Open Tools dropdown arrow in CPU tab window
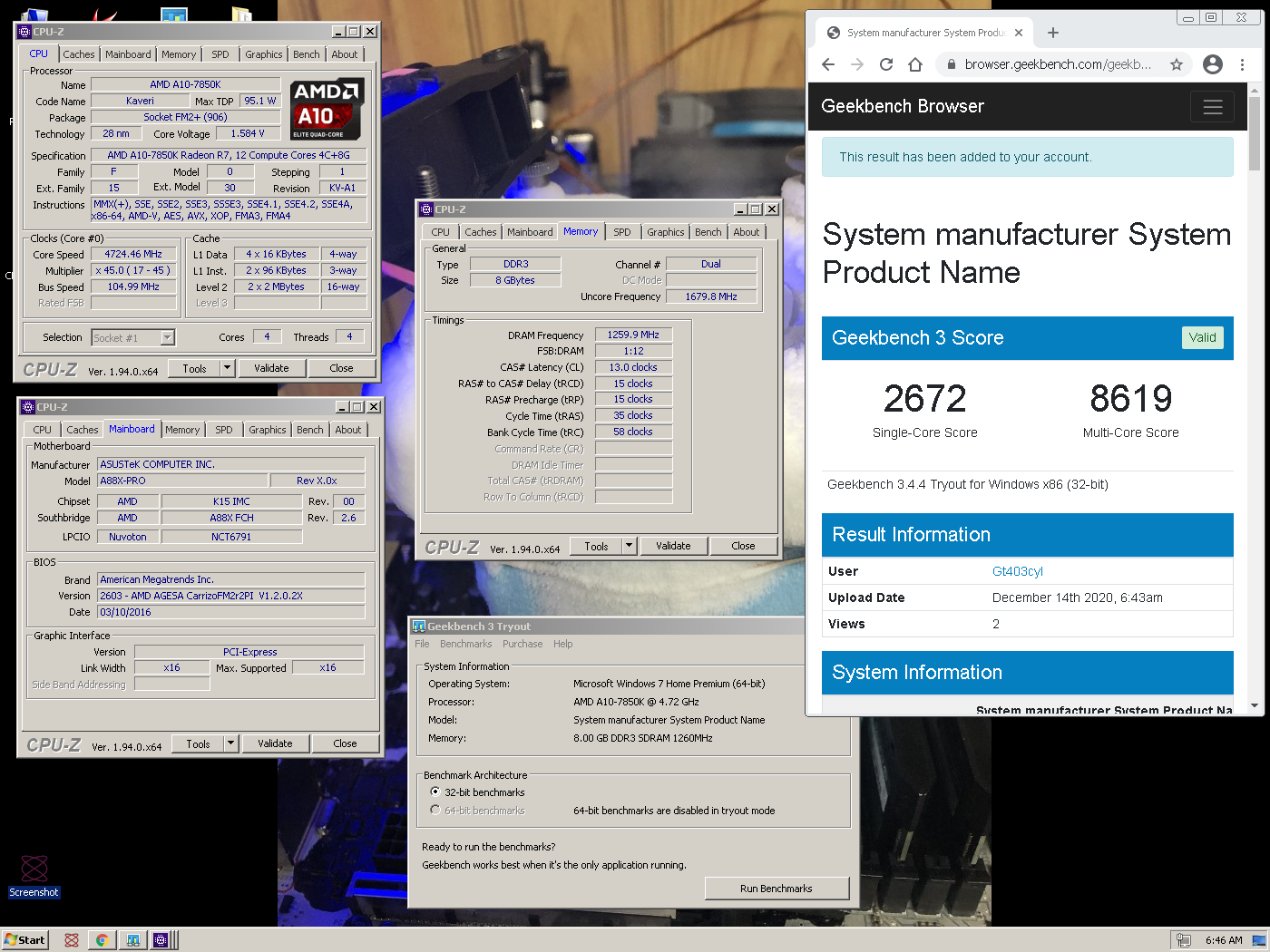The height and width of the screenshot is (952, 1270). (x=227, y=368)
